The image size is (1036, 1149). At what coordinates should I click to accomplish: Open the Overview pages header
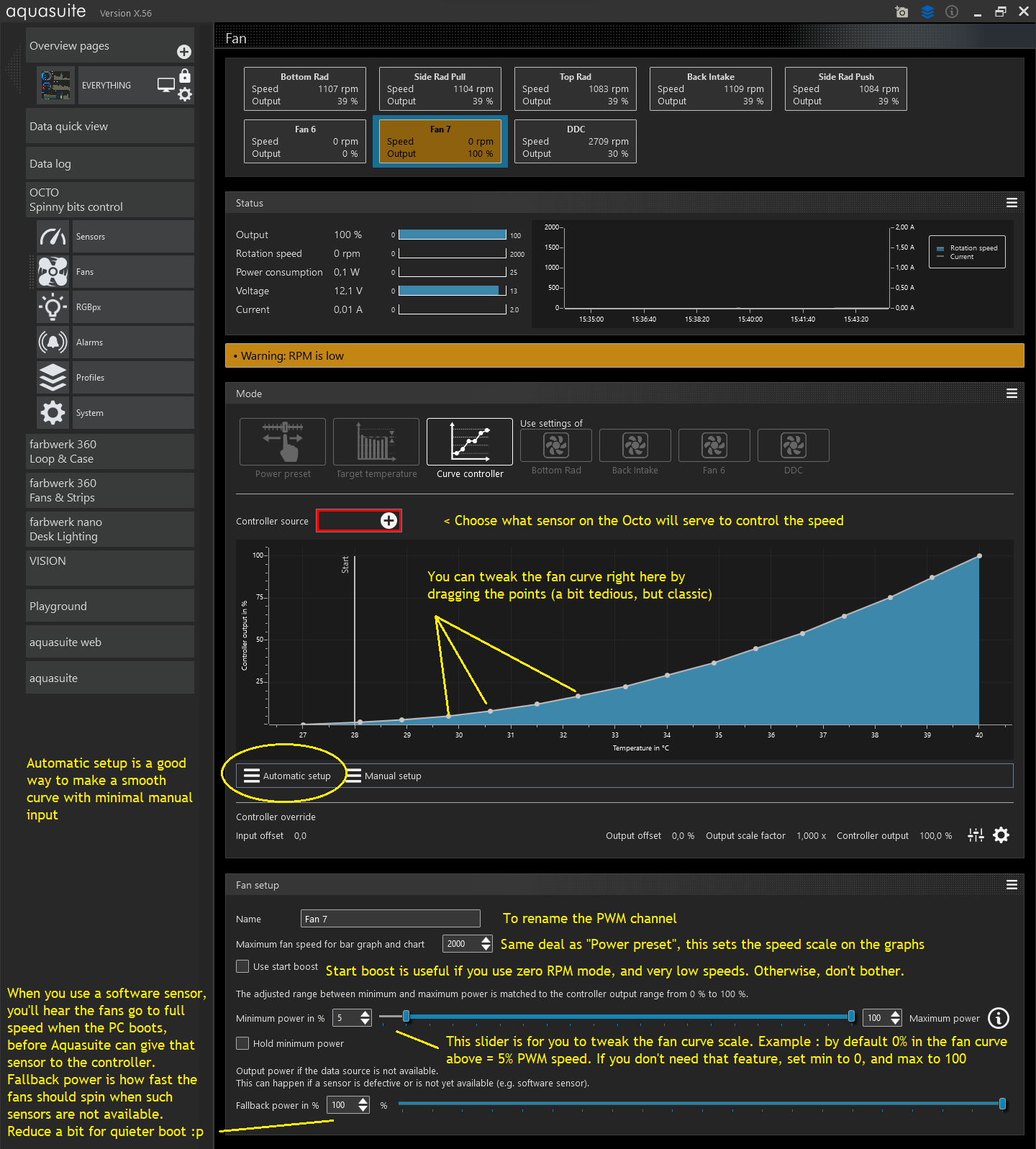110,45
